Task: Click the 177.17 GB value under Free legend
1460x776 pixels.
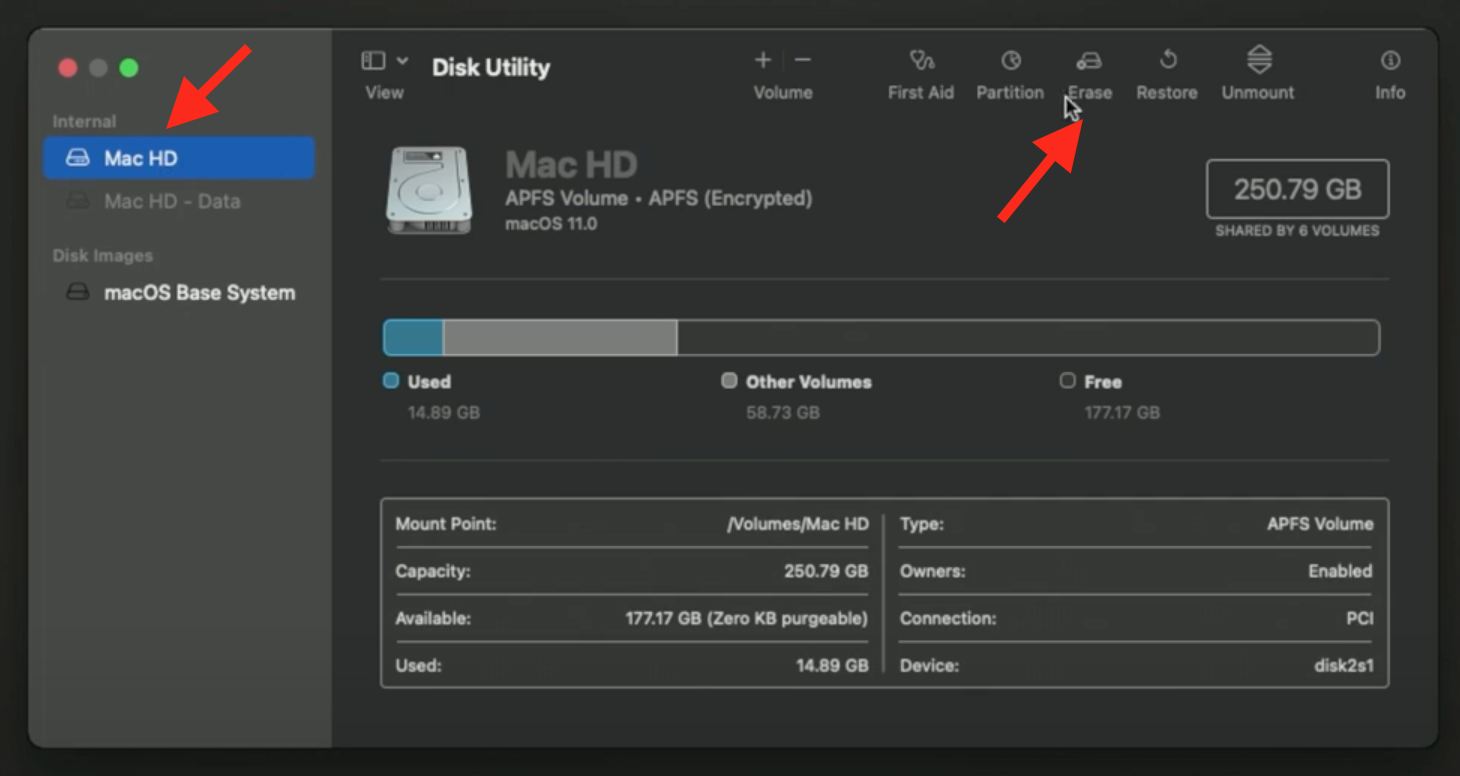Action: (x=1122, y=412)
